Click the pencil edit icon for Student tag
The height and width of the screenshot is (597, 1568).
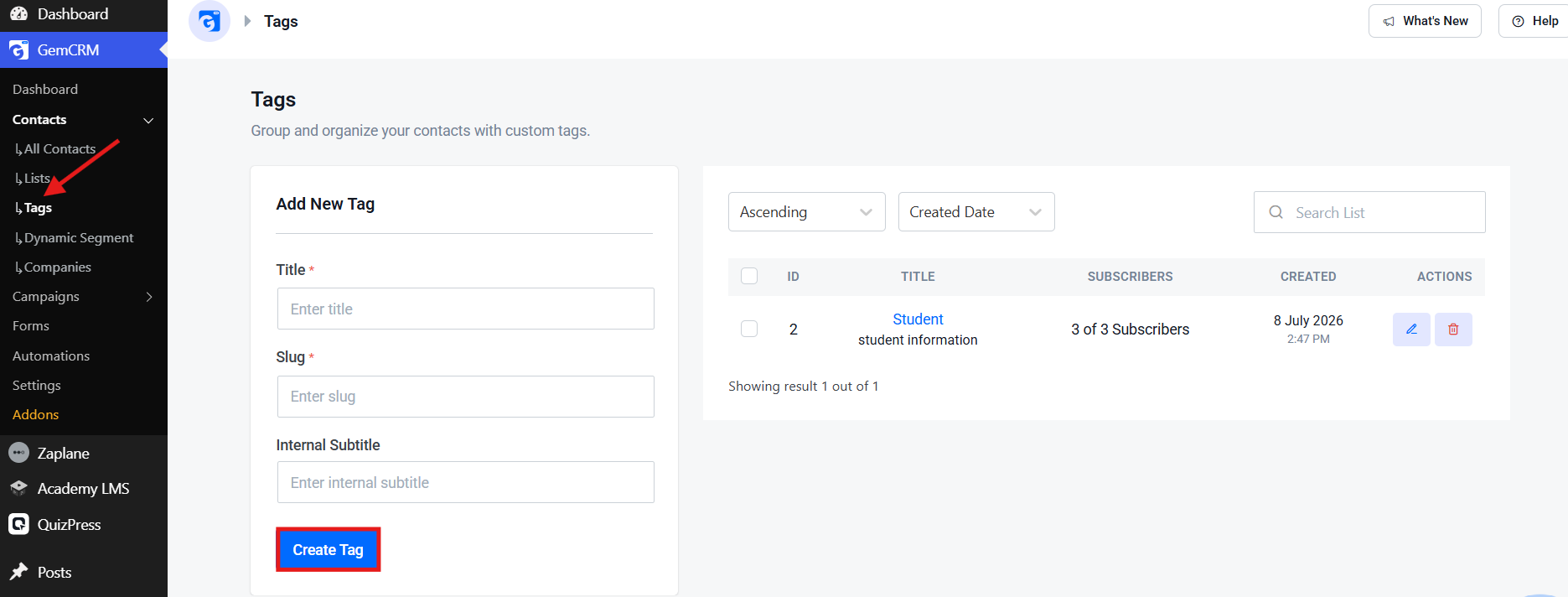pyautogui.click(x=1411, y=330)
